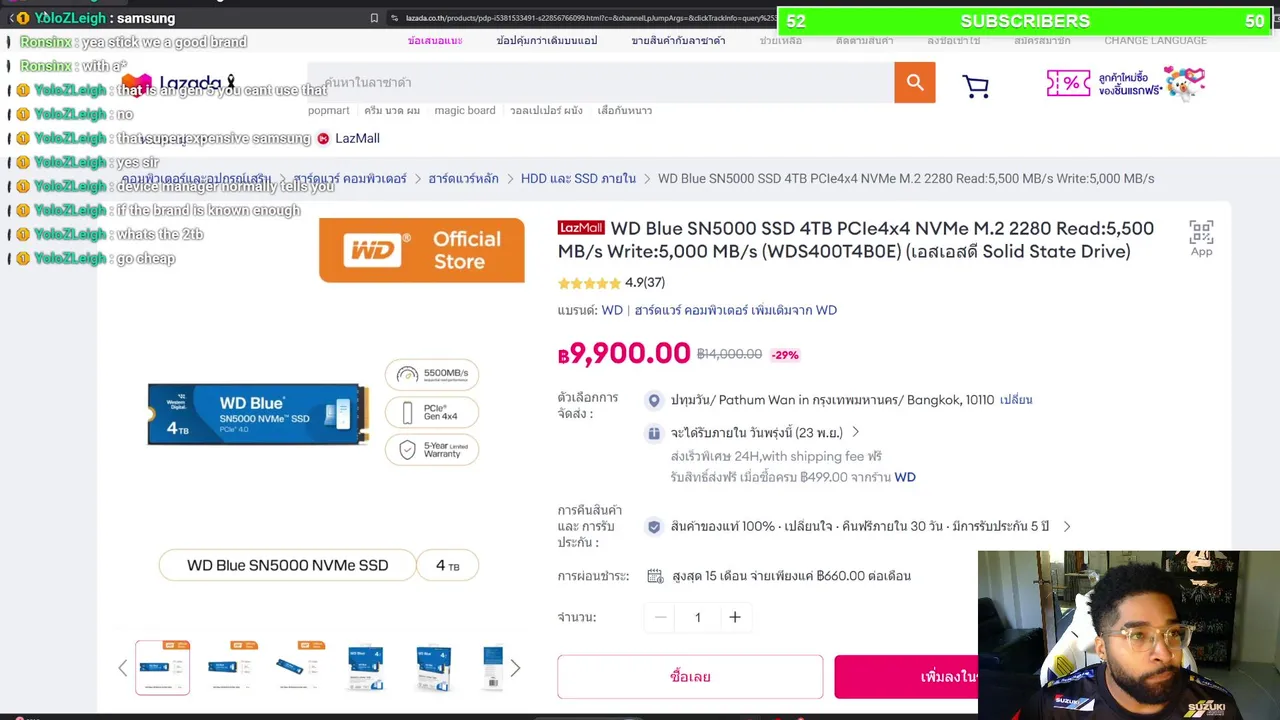The width and height of the screenshot is (1280, 720).
Task: Open the ฮาร์ดแวร์หลัก breadcrumb
Action: pyautogui.click(x=463, y=178)
